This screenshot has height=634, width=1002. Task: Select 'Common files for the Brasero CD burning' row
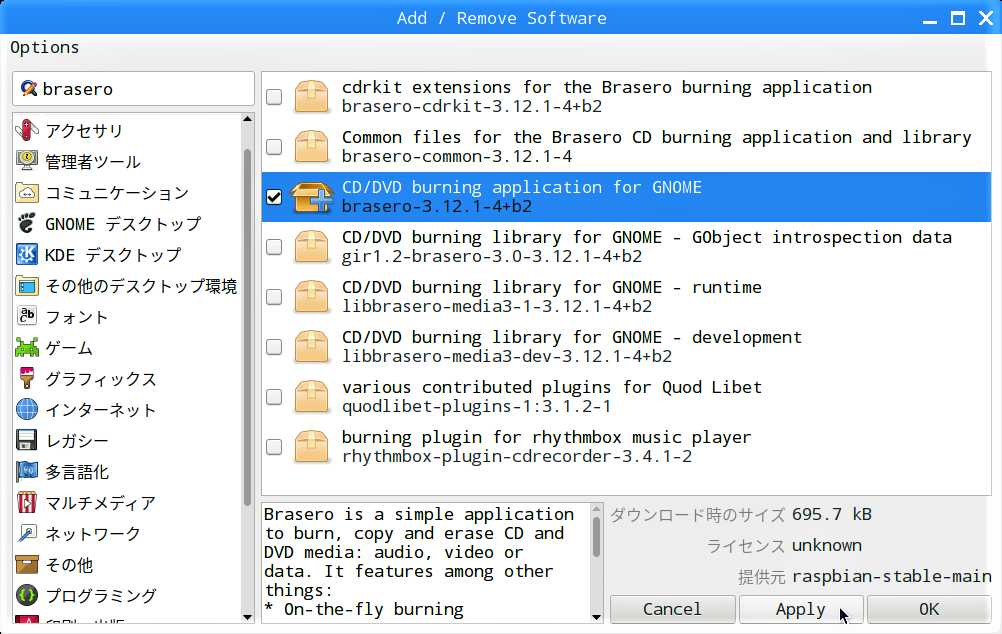point(626,146)
